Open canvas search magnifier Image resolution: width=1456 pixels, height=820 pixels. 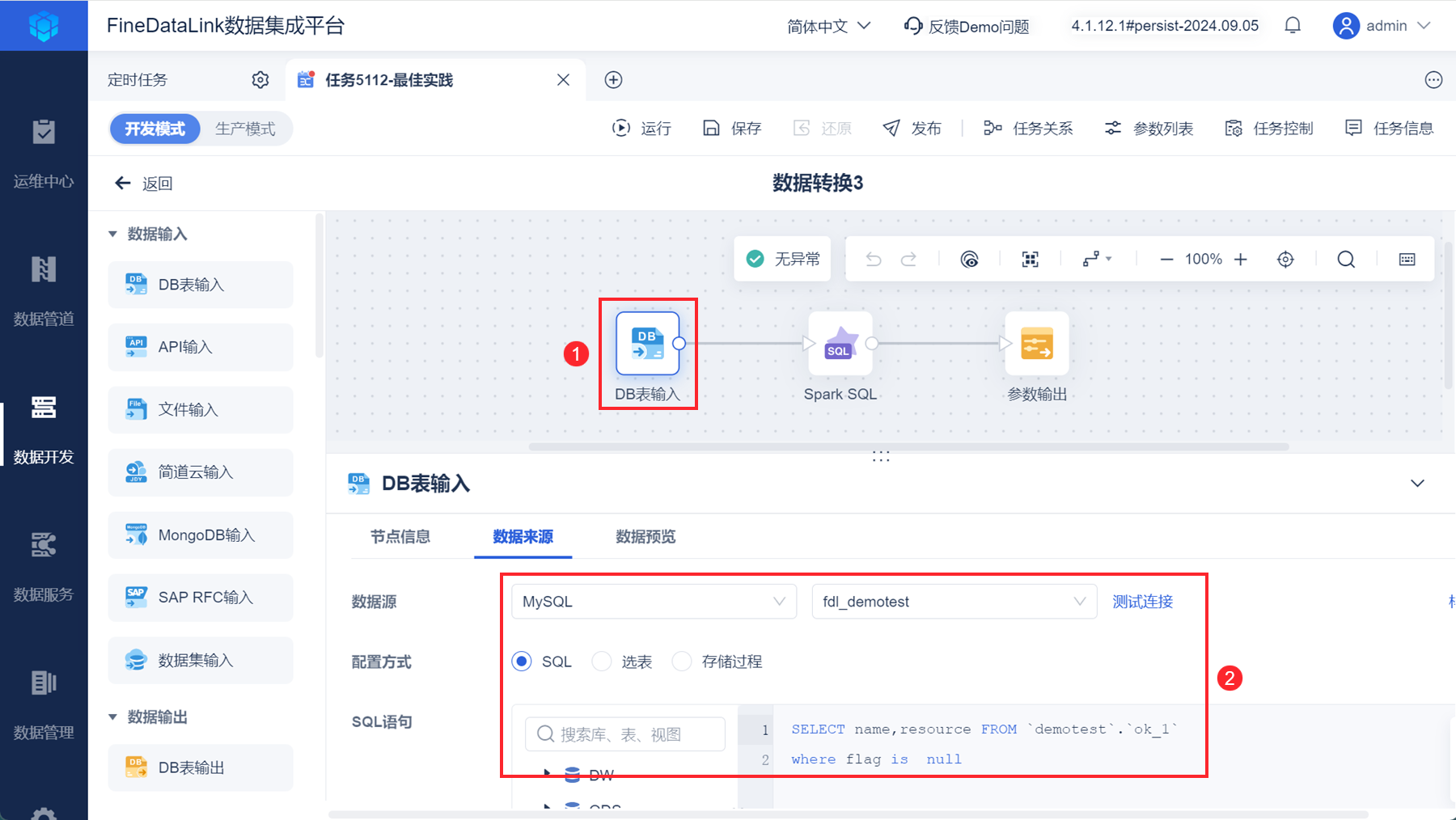1346,260
